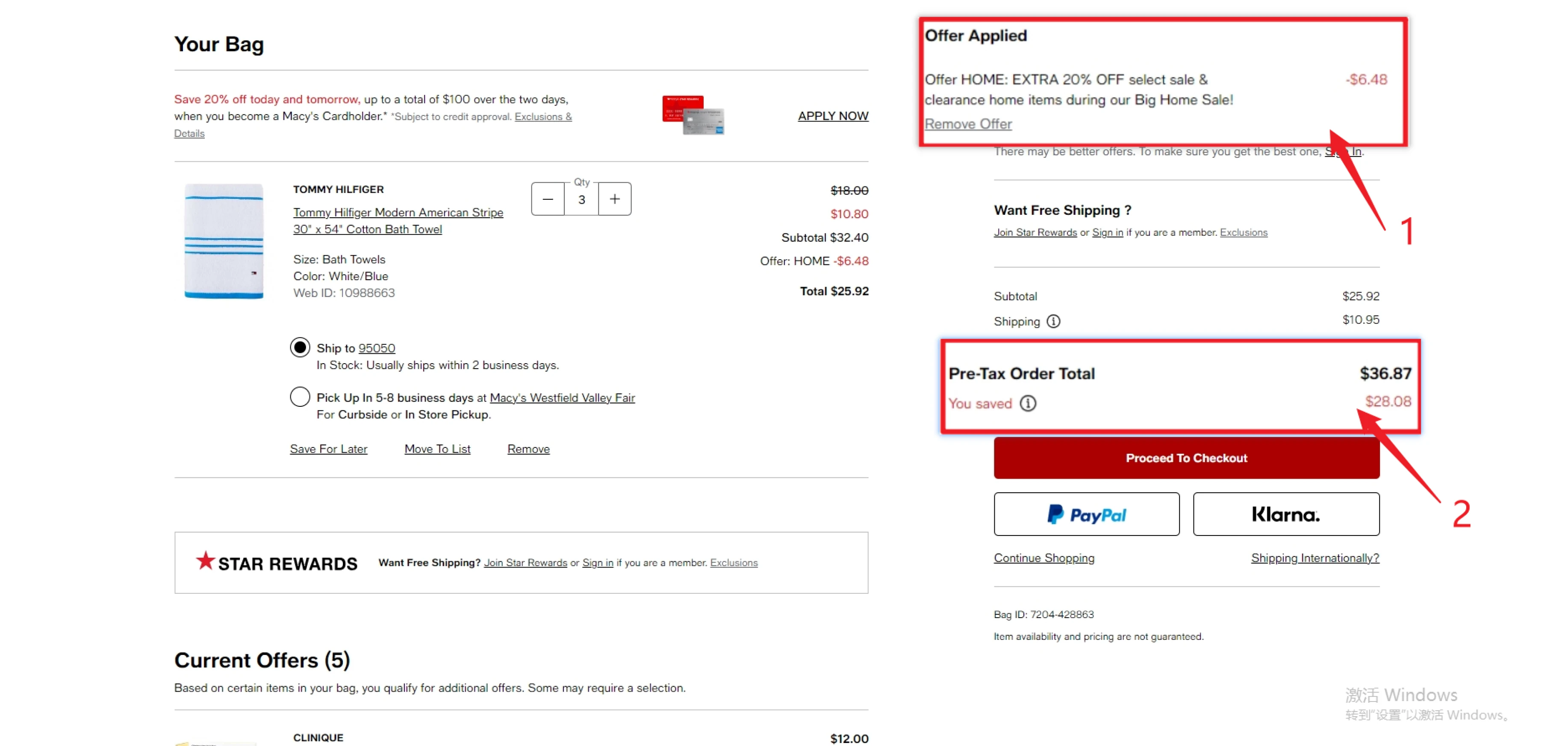Screen dimensions: 1568x746
Task: Pay using the PayPal option
Action: click(1087, 513)
